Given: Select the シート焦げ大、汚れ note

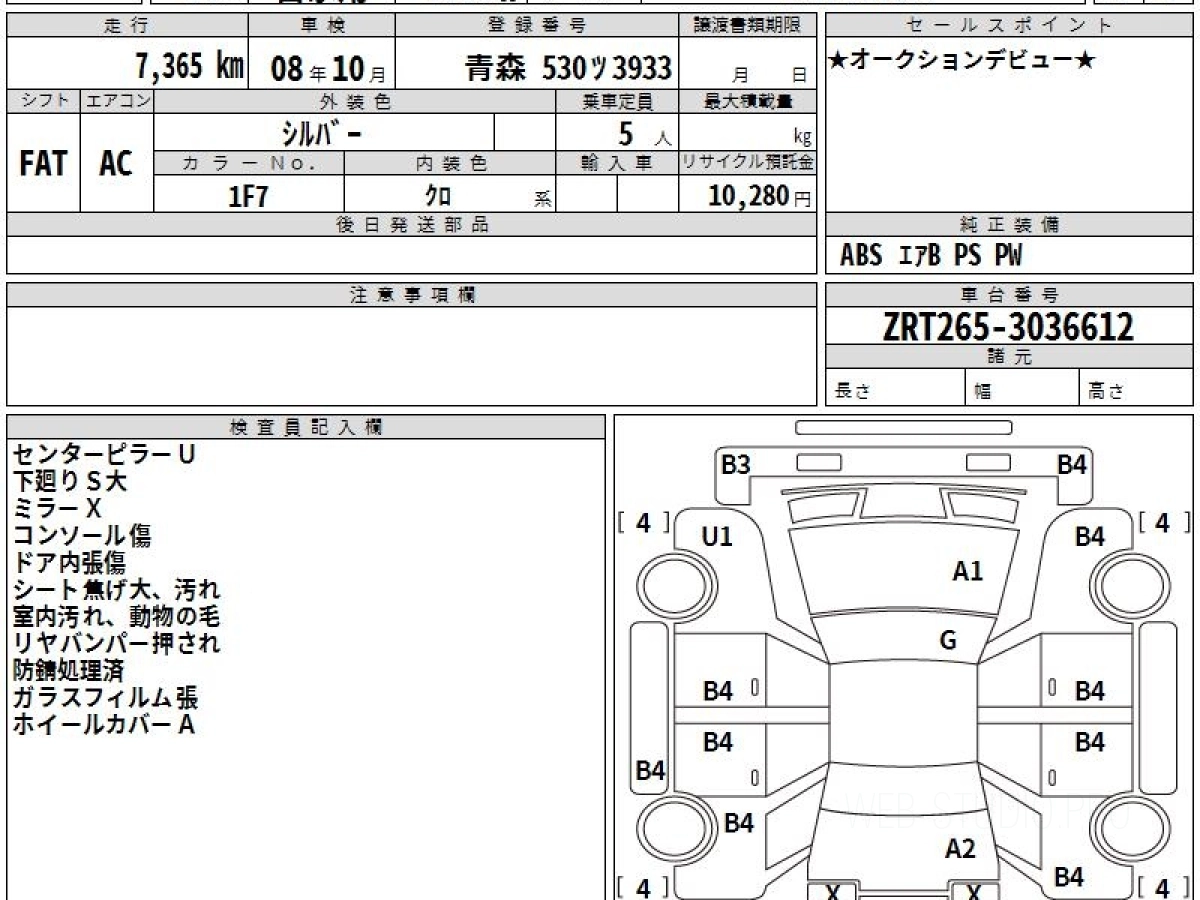Looking at the screenshot, I should pyautogui.click(x=116, y=589).
